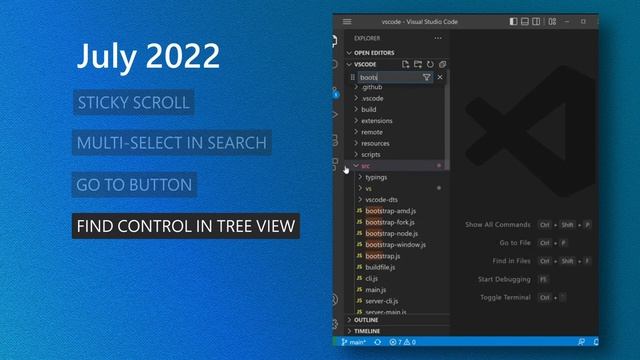Viewport: 640px width, 360px height.
Task: Click the New Folder icon in VSCODE header
Action: tap(418, 64)
